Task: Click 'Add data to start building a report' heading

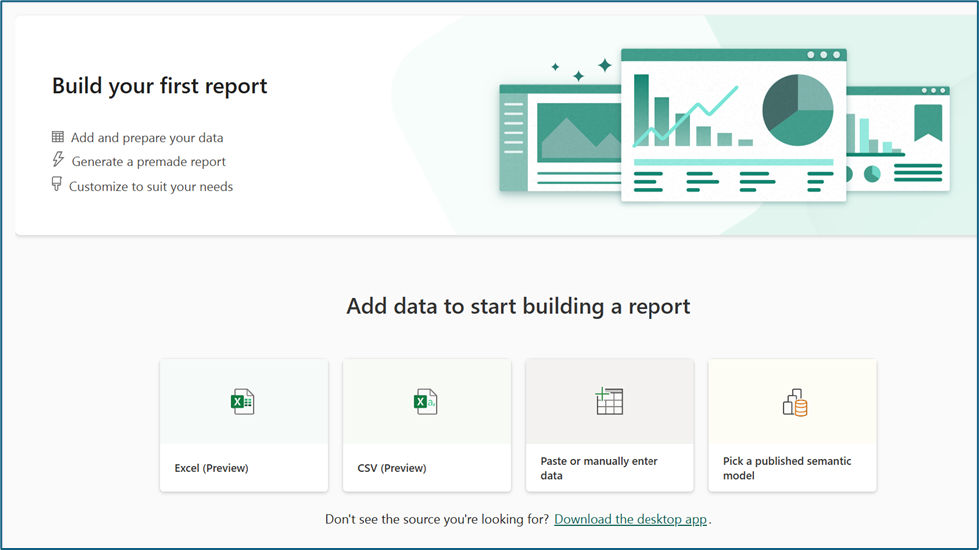Action: coord(518,307)
